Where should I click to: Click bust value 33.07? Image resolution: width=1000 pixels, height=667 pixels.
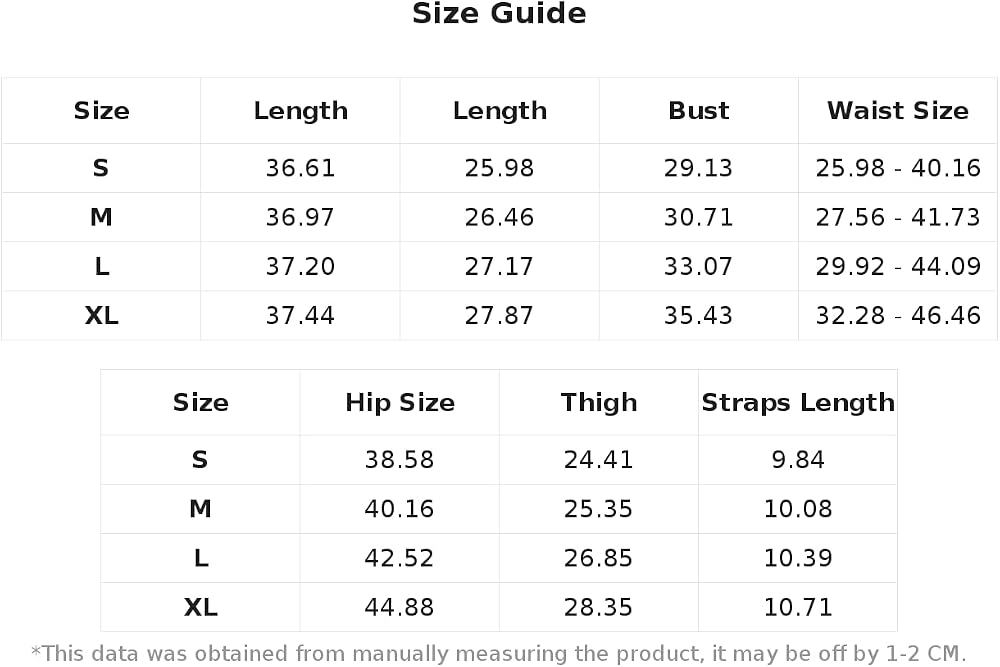pyautogui.click(x=698, y=267)
